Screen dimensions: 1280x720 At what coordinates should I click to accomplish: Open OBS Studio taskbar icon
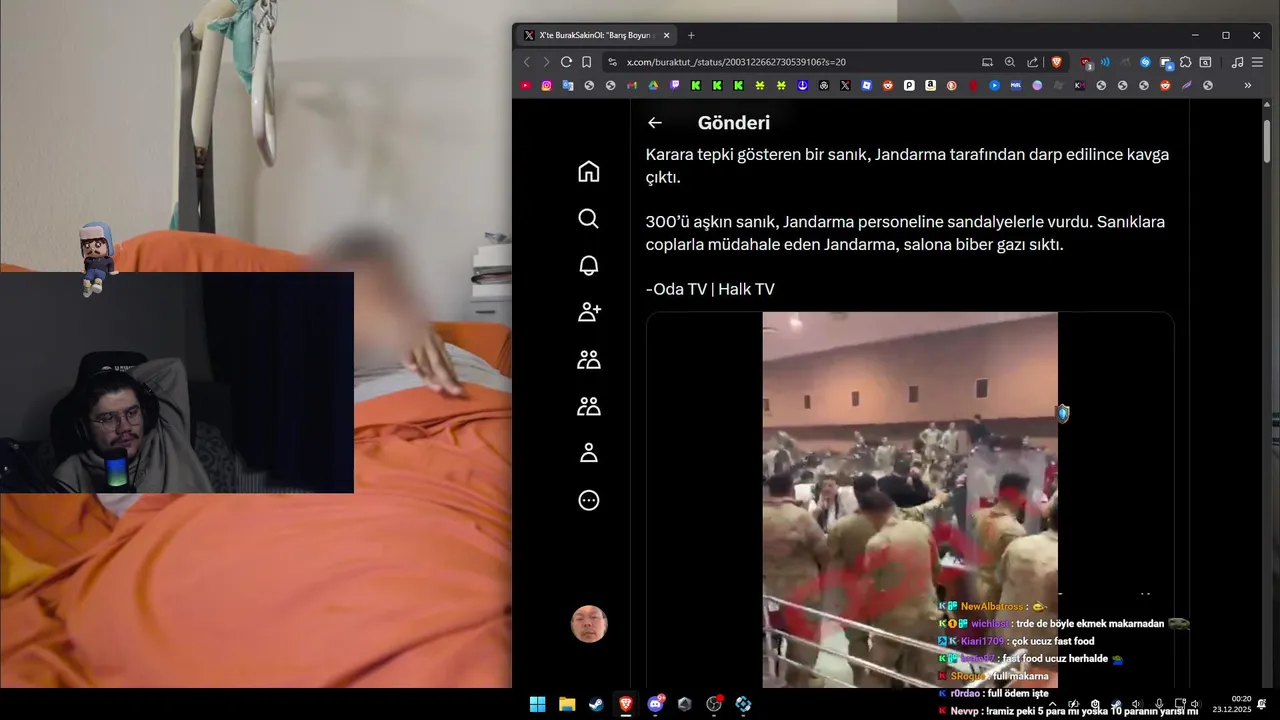714,704
